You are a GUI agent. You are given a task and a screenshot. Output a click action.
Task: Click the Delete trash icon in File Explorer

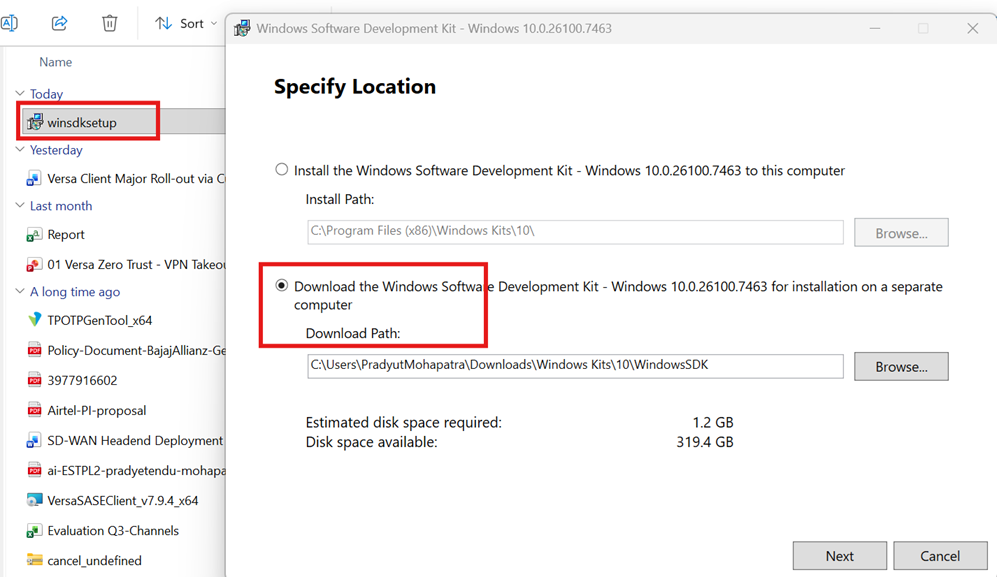coord(109,24)
